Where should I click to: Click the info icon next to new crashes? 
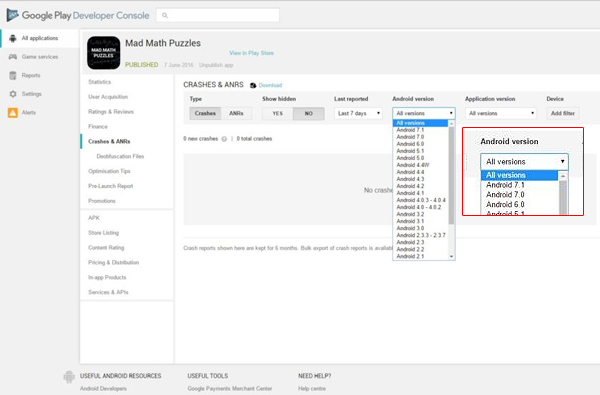224,139
